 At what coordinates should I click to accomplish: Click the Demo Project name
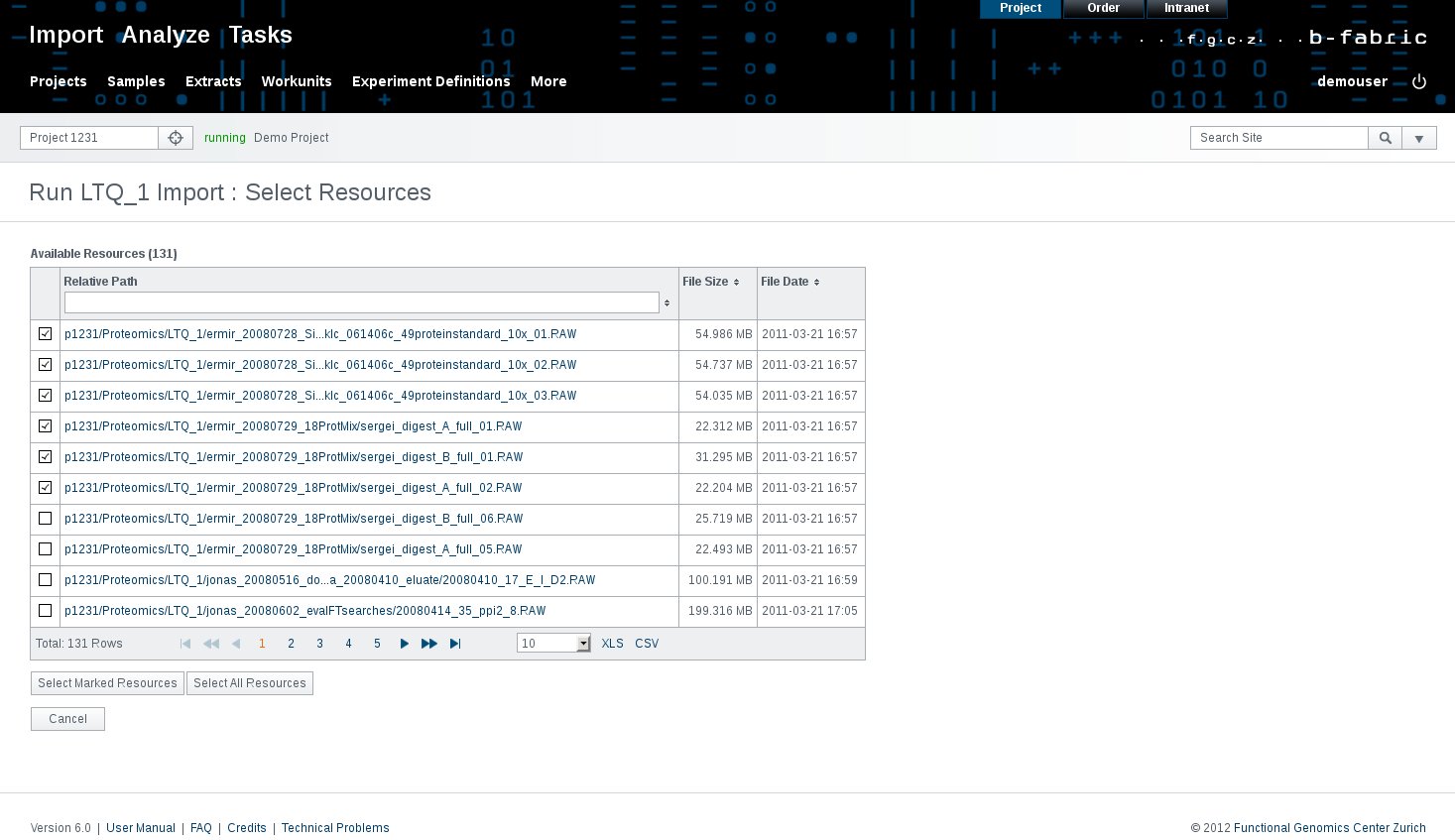[292, 138]
